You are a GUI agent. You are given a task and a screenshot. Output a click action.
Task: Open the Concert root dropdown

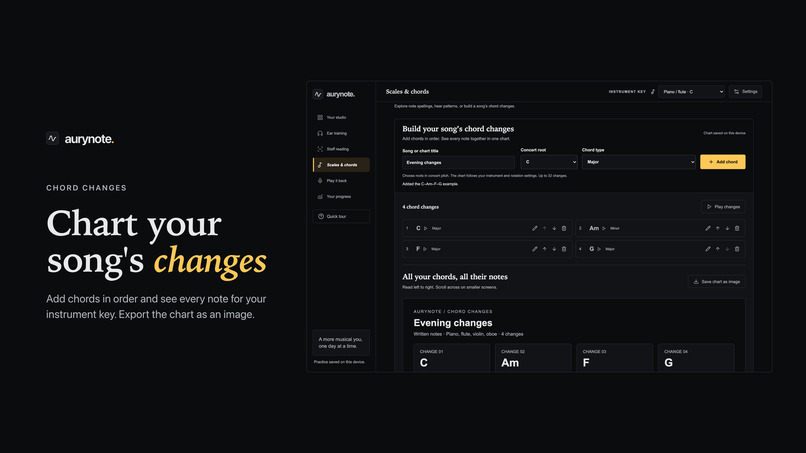click(548, 162)
